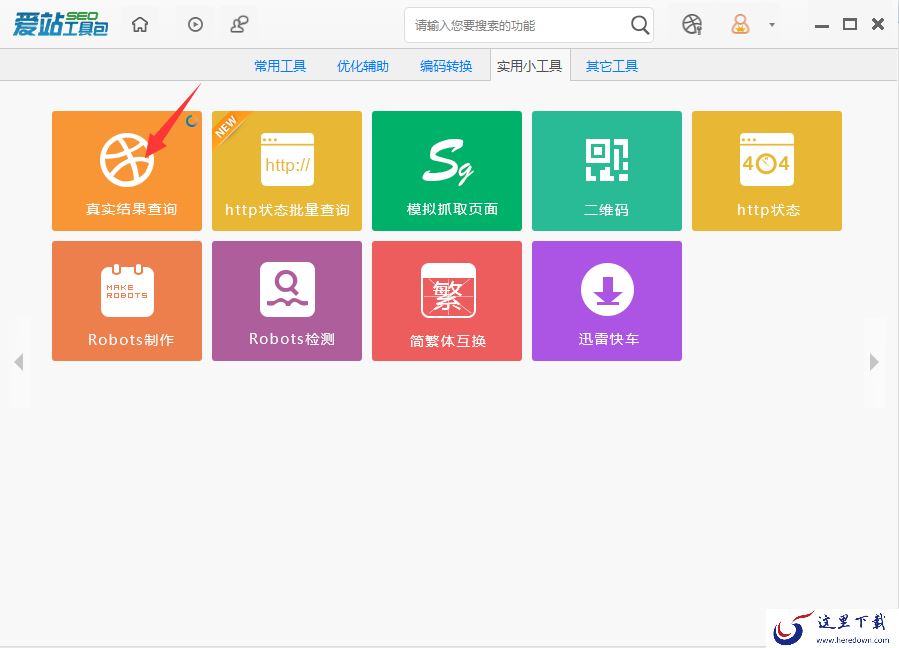
Task: Switch to the 优化辅助 tab
Action: (x=362, y=66)
